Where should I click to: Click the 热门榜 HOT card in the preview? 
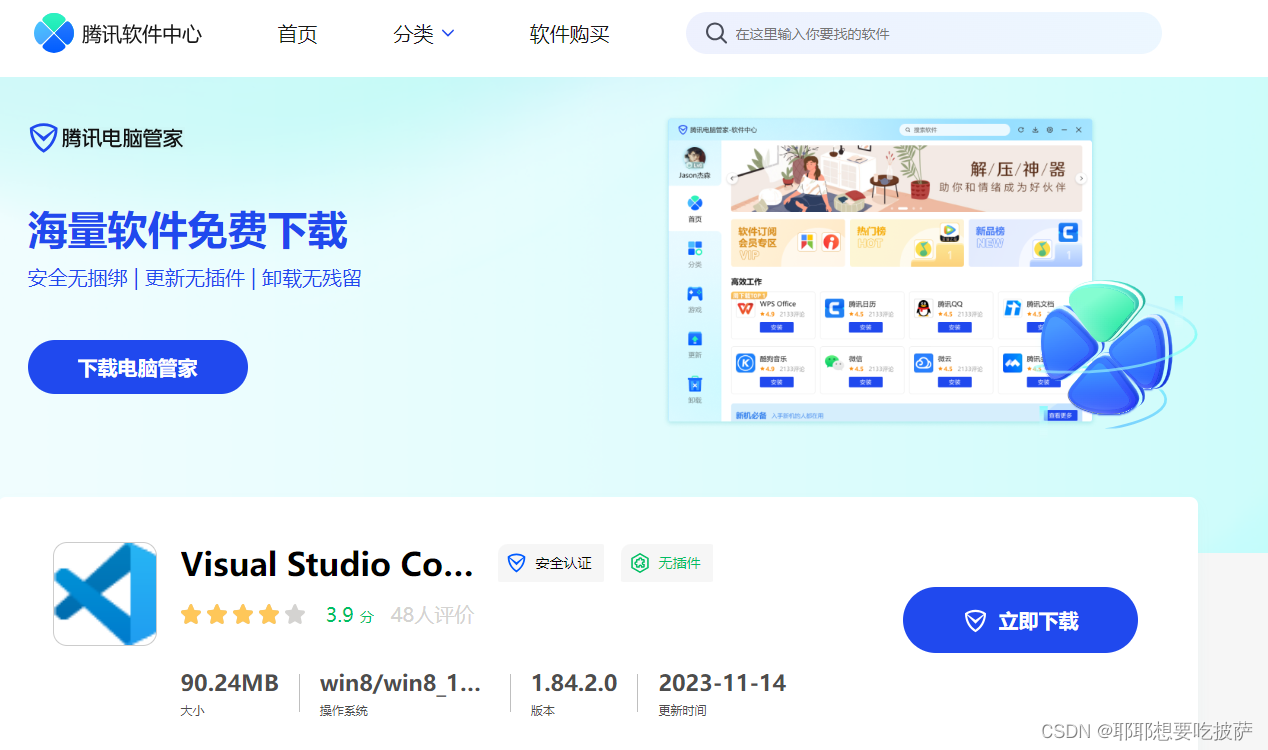(907, 243)
